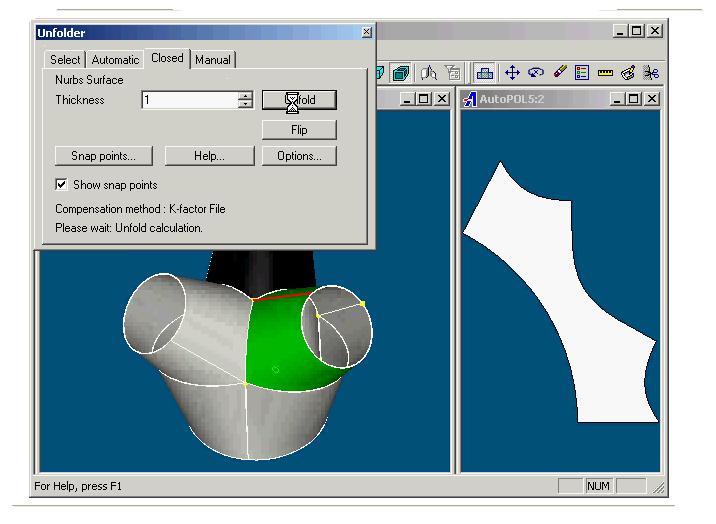Select the shaded solid cube view icon
The image size is (716, 524).
click(401, 73)
